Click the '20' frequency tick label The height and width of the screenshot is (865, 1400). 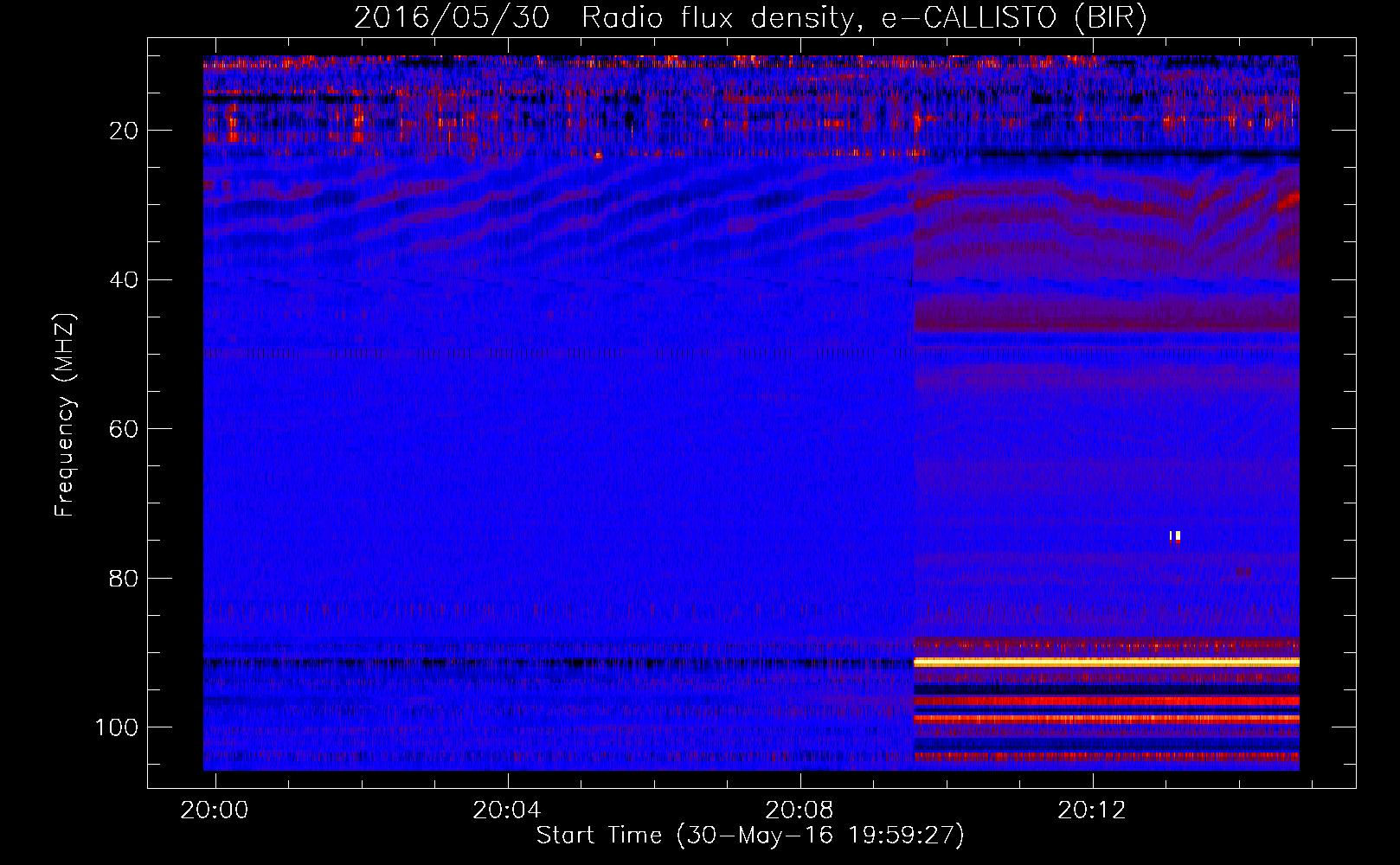point(124,131)
